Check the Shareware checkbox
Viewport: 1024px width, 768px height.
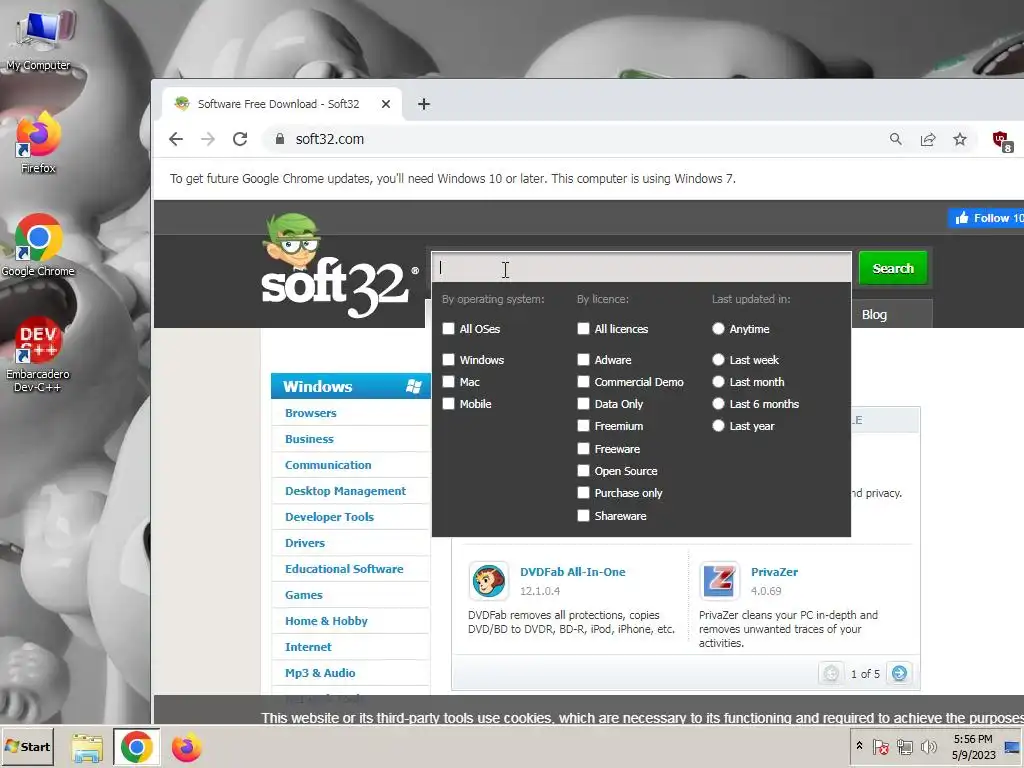coord(583,515)
